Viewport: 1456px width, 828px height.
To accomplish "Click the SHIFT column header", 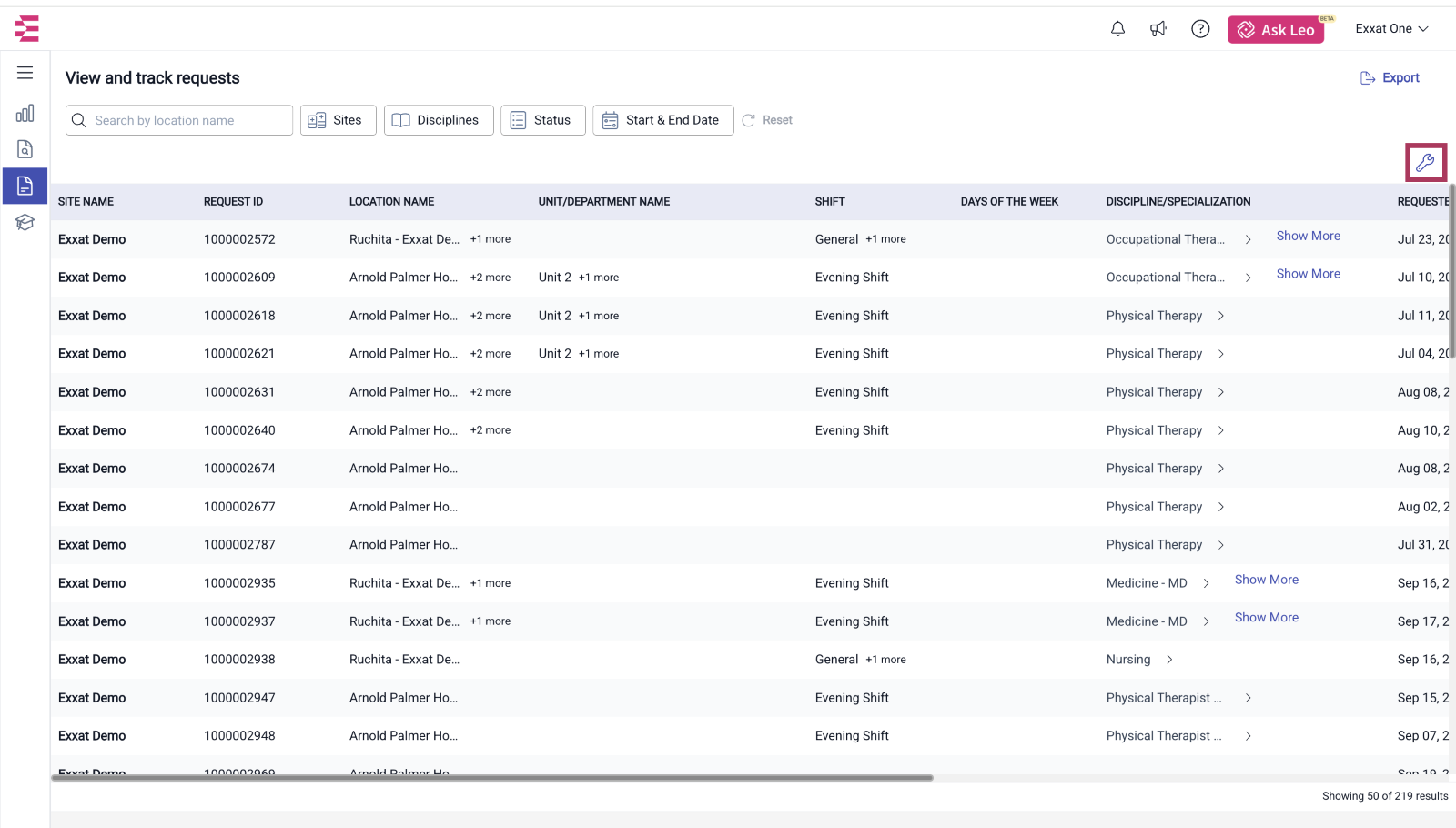I will click(x=830, y=202).
